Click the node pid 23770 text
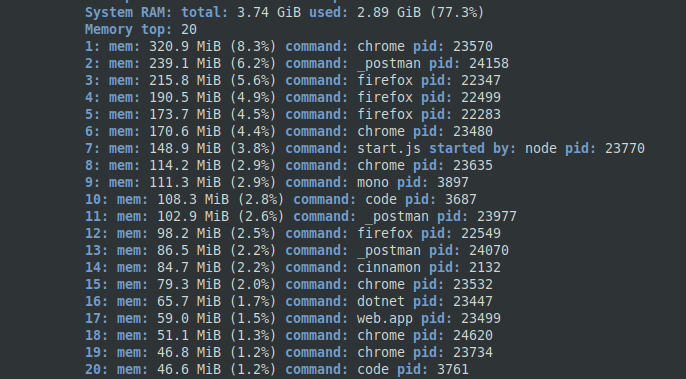The height and width of the screenshot is (379, 686). (x=585, y=148)
